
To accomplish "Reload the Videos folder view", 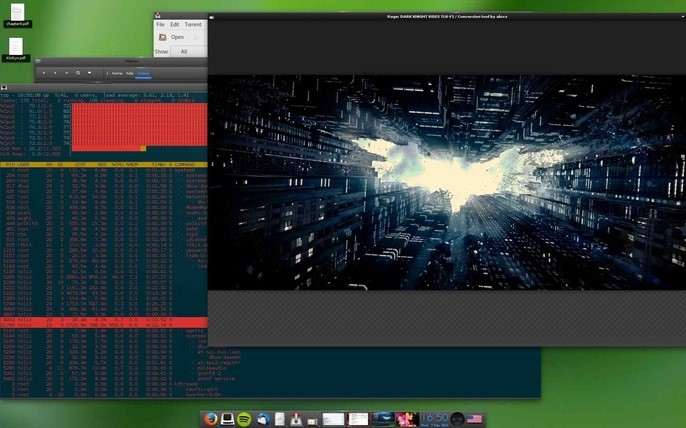I will click(x=78, y=73).
